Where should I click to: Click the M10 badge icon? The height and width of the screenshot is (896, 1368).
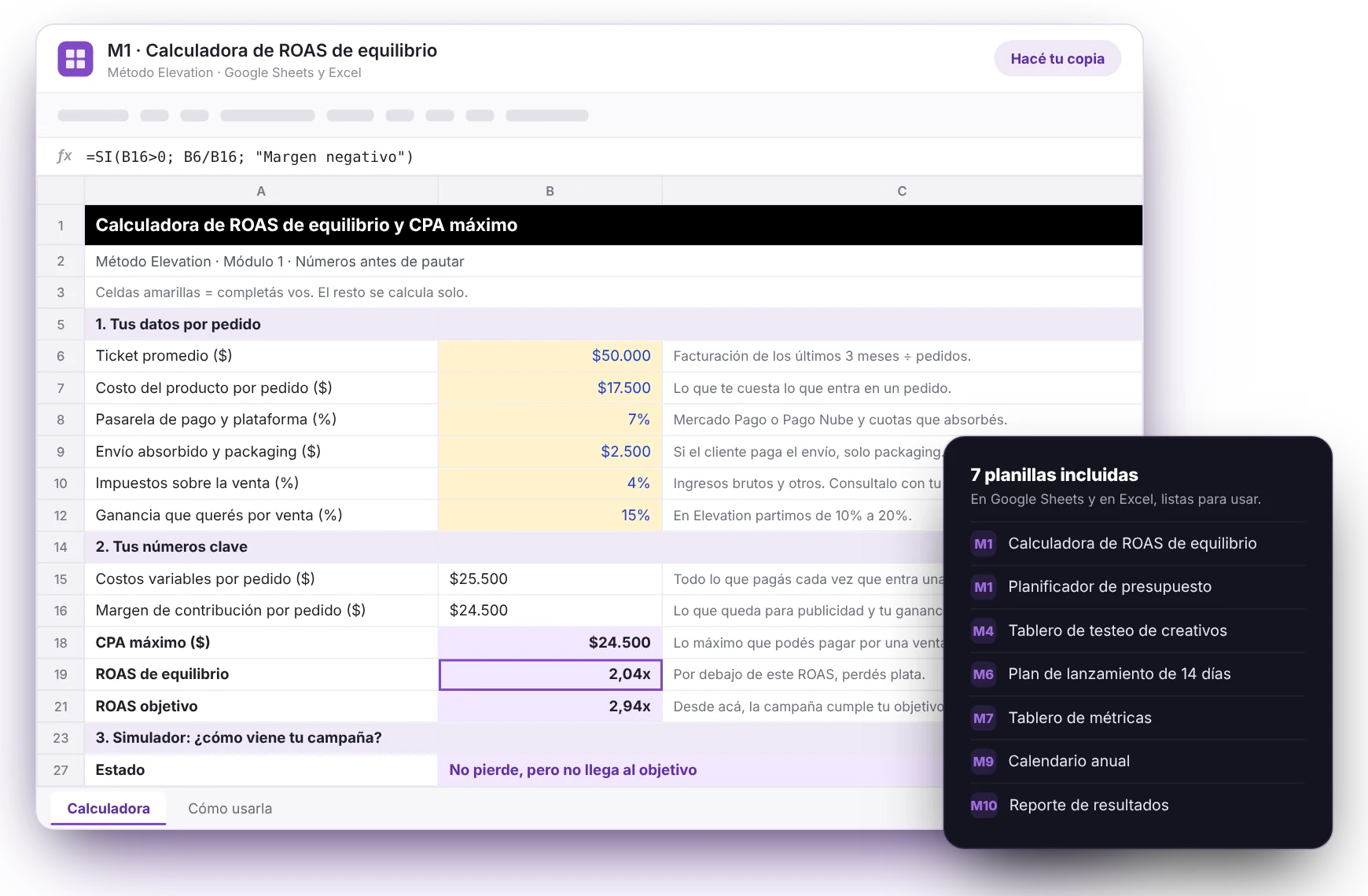tap(984, 805)
